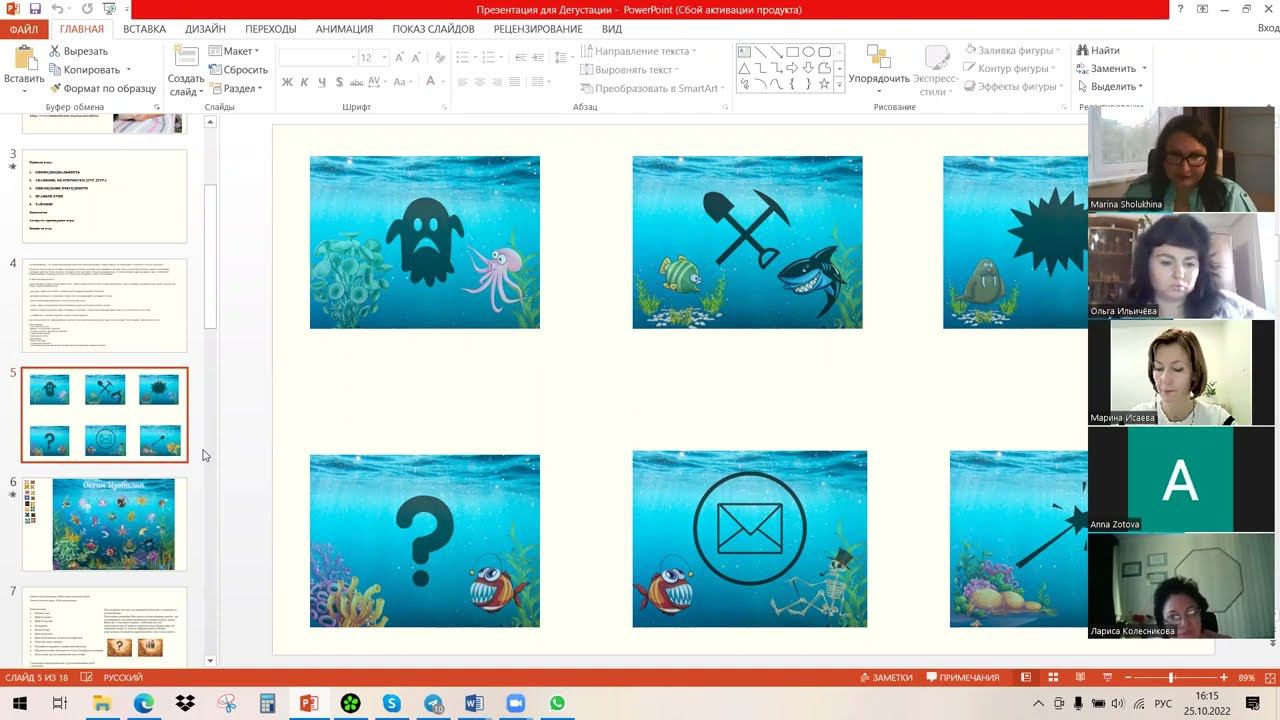Click the Cut (Вырезать) scissors icon
The width and height of the screenshot is (1280, 720).
tap(55, 51)
